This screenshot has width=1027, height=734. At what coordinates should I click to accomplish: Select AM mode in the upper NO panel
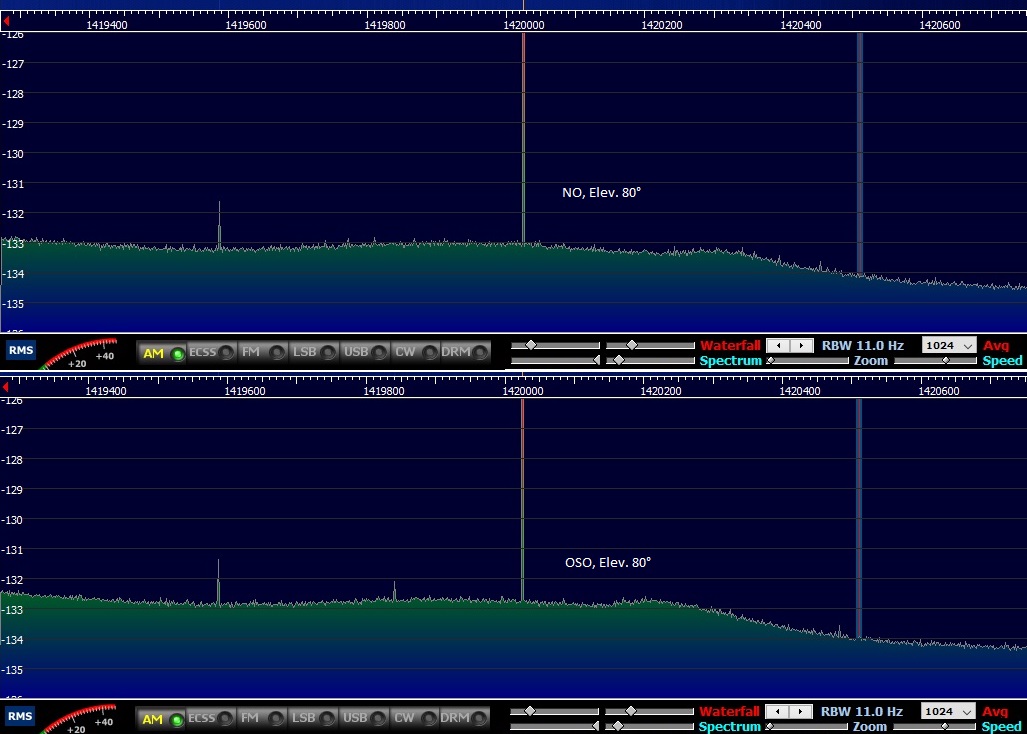click(x=161, y=353)
